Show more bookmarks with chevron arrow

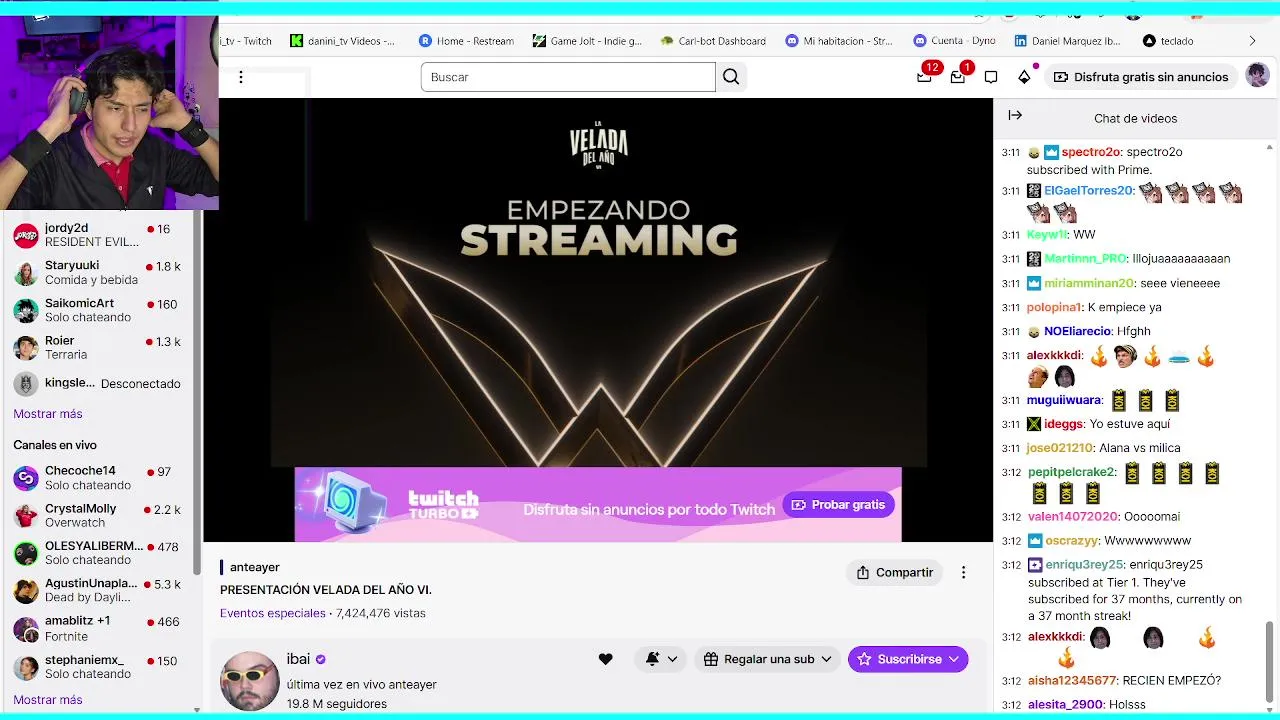tap(1252, 41)
